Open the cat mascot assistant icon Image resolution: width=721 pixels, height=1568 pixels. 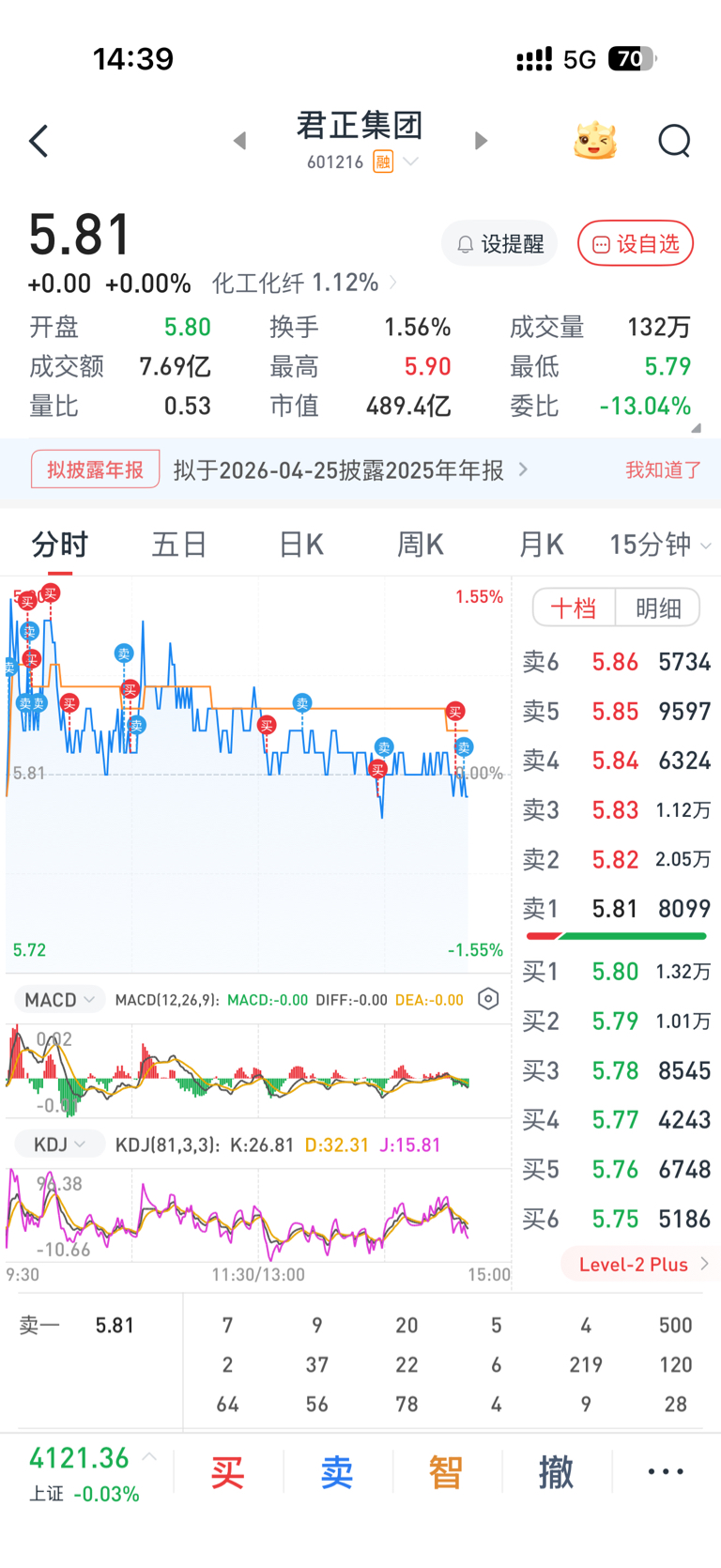point(596,141)
